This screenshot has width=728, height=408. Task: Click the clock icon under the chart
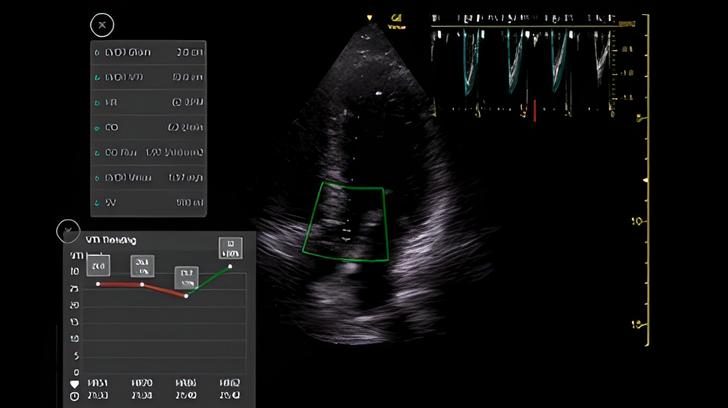pos(74,396)
